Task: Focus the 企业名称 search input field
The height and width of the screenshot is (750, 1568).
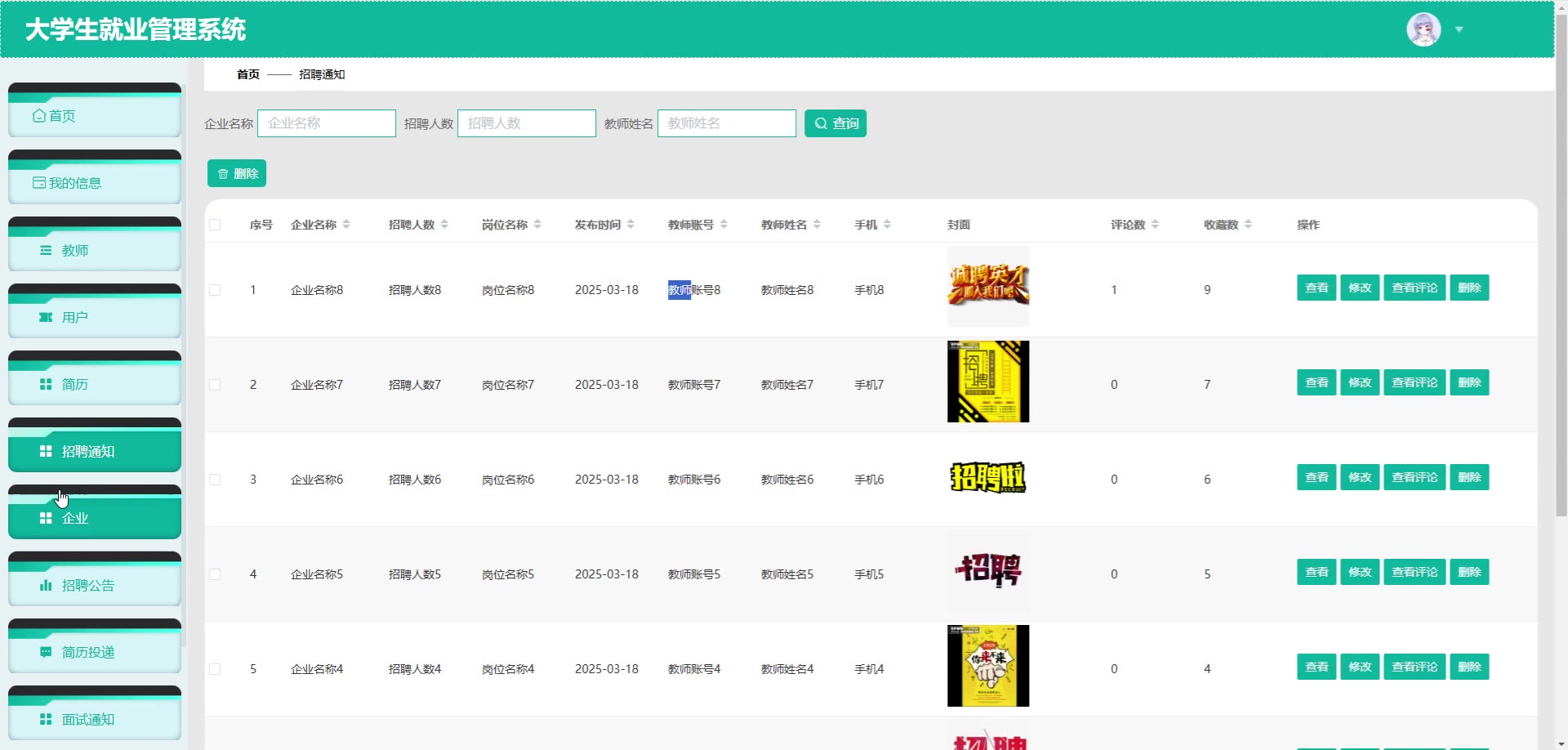Action: (327, 123)
